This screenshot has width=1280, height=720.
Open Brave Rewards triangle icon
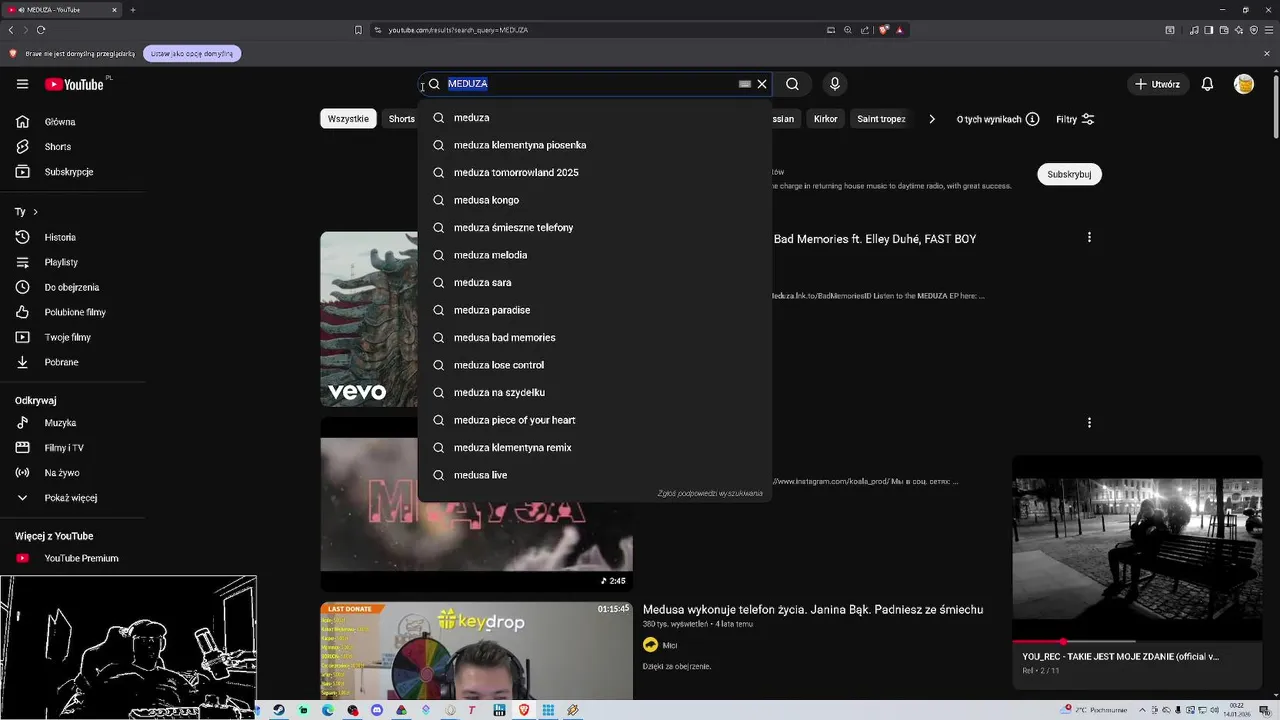point(900,30)
